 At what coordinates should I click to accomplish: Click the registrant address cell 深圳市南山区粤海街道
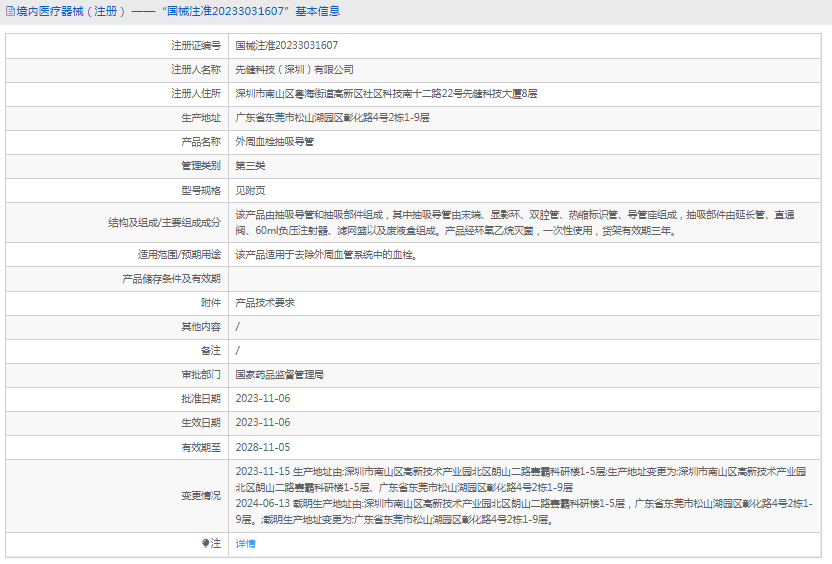(x=386, y=93)
